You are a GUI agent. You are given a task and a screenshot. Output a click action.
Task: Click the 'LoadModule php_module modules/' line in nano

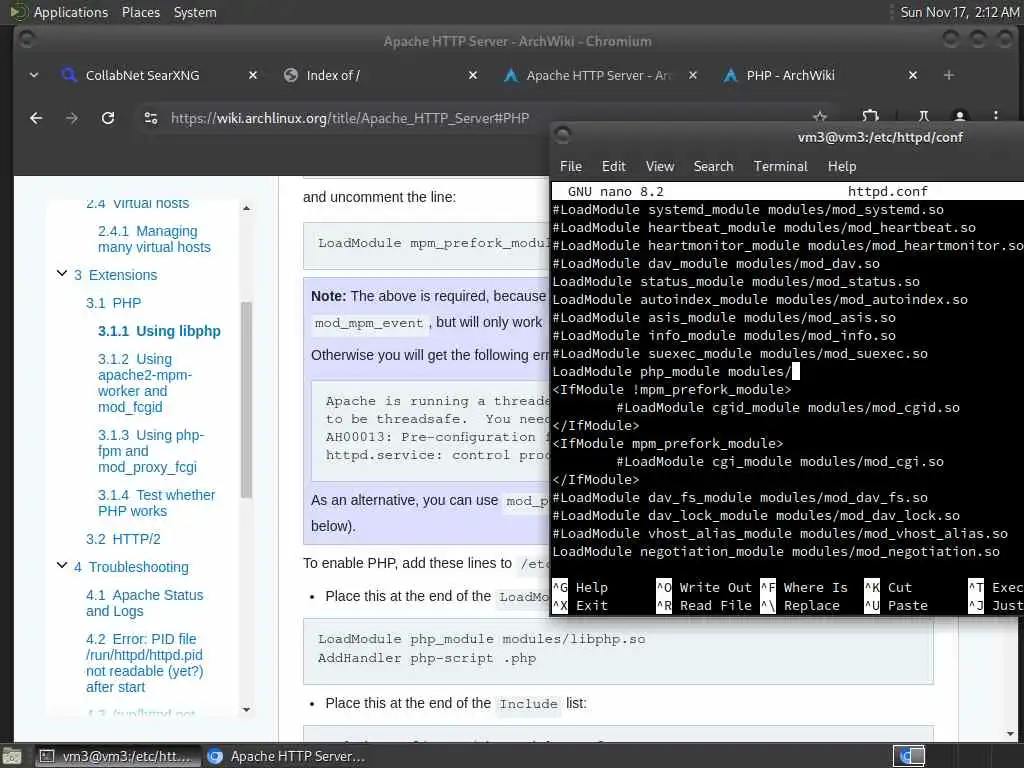[671, 372]
